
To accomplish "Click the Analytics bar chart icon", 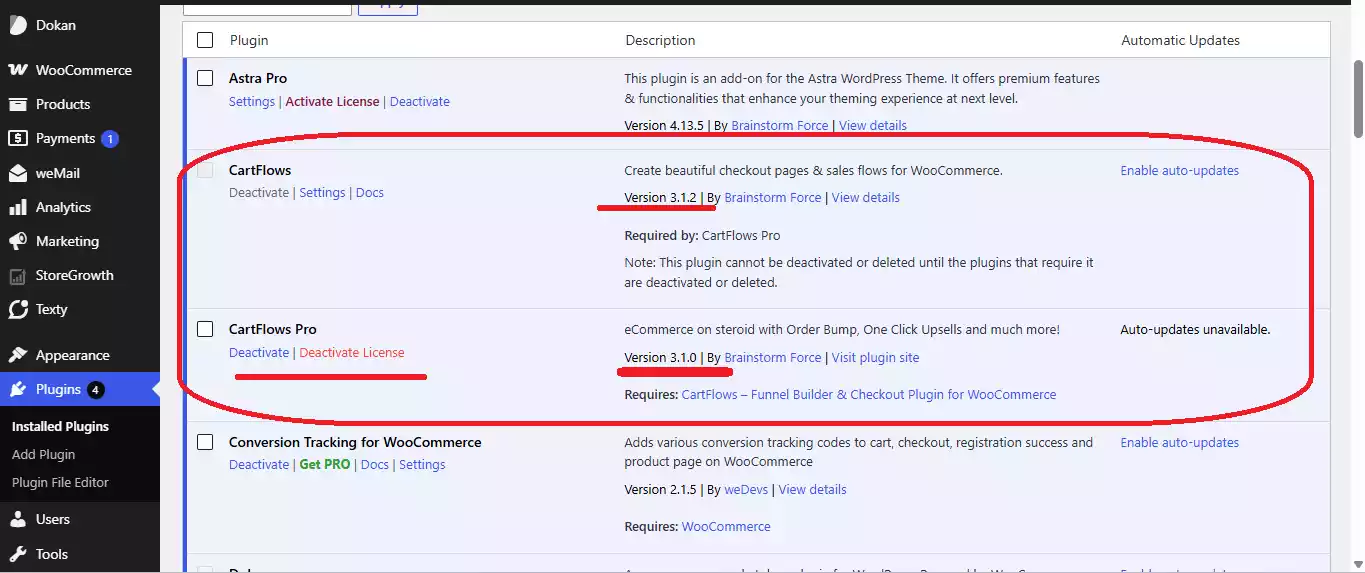I will (18, 207).
